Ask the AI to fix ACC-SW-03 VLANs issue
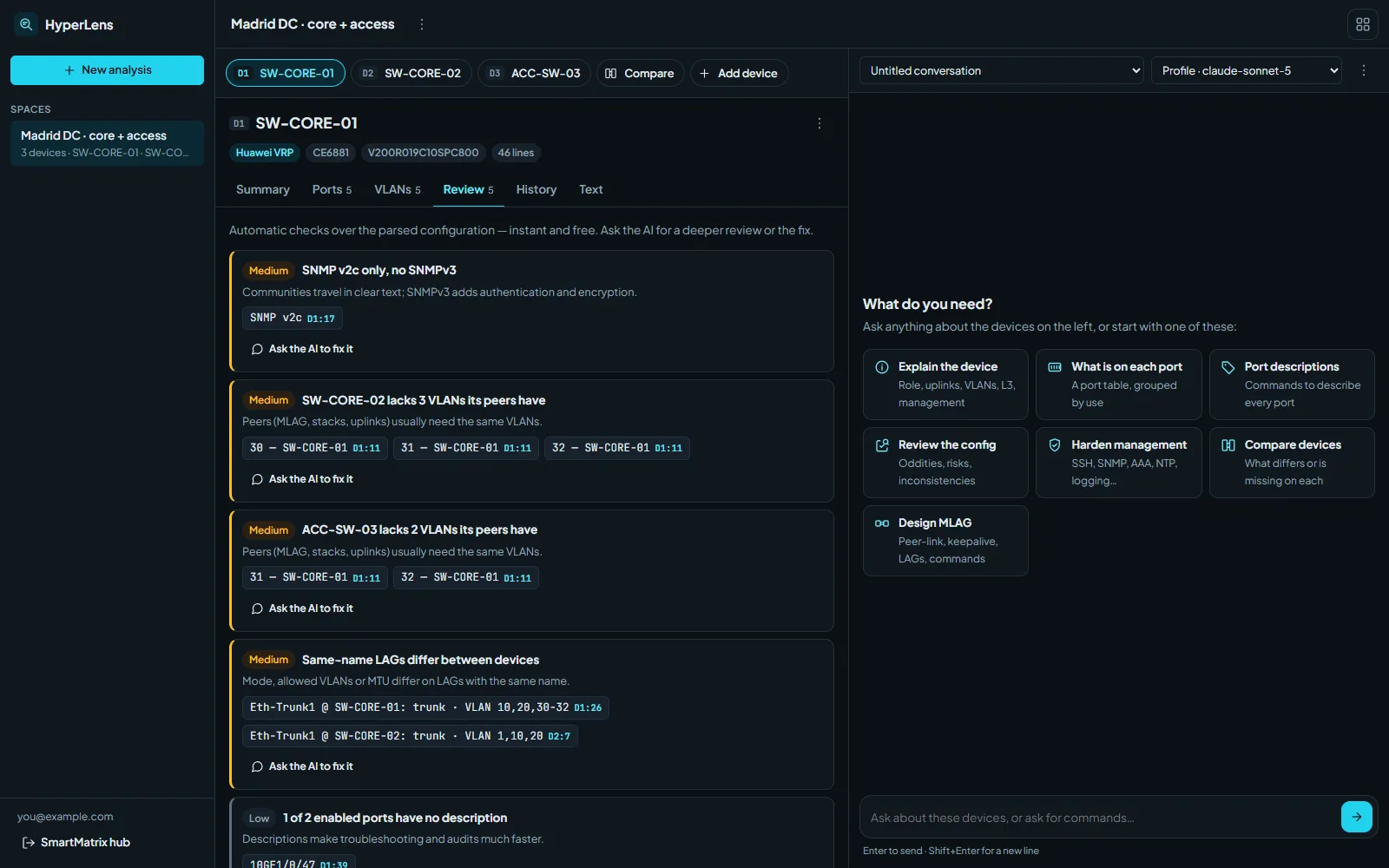Viewport: 1389px width, 868px height. [x=302, y=608]
